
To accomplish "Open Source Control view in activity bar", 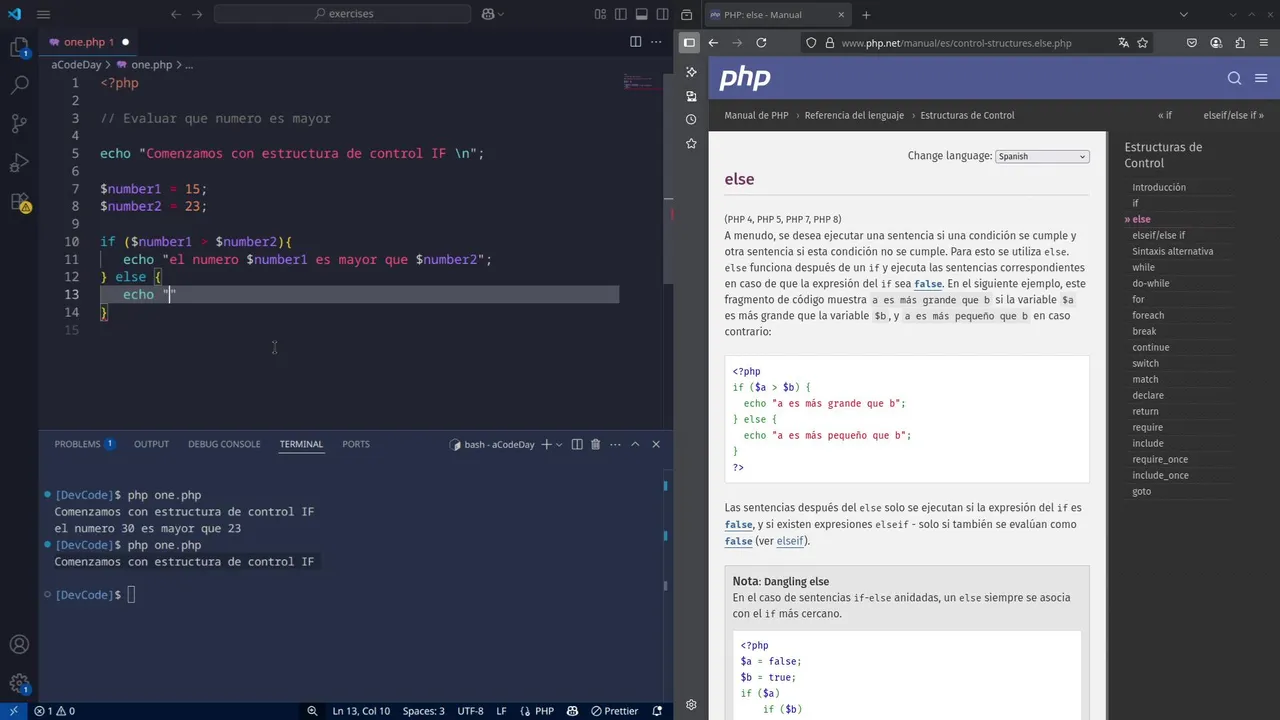I will click(19, 124).
